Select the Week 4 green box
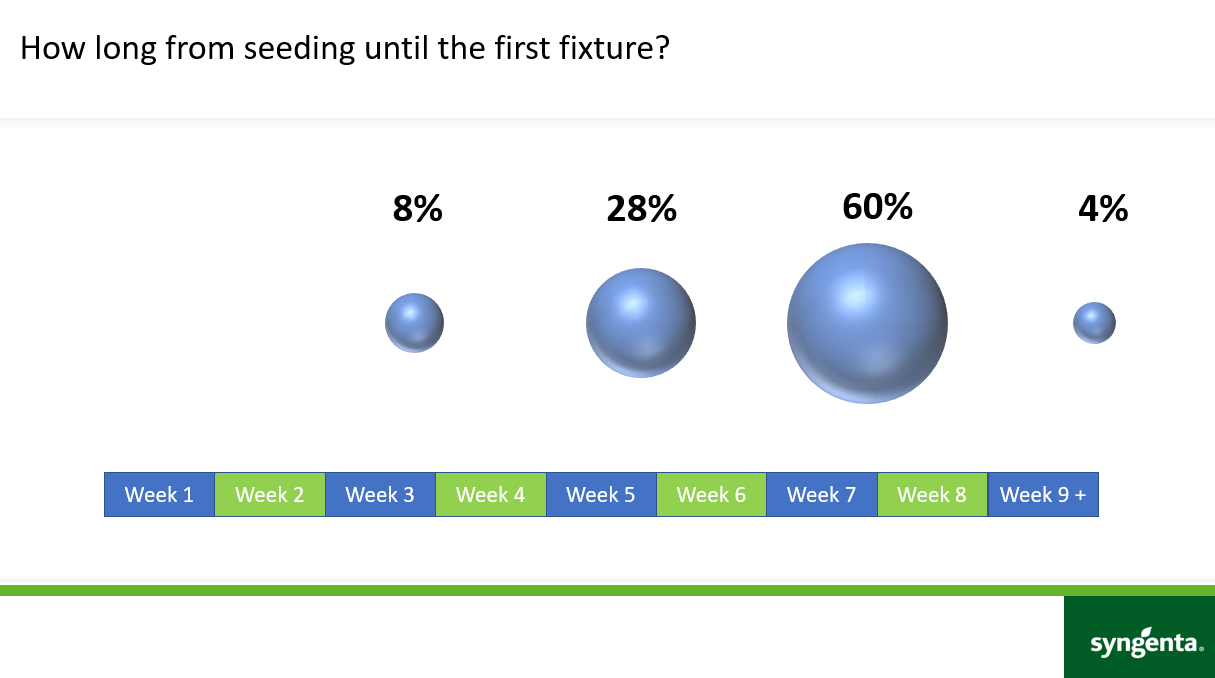 (490, 494)
